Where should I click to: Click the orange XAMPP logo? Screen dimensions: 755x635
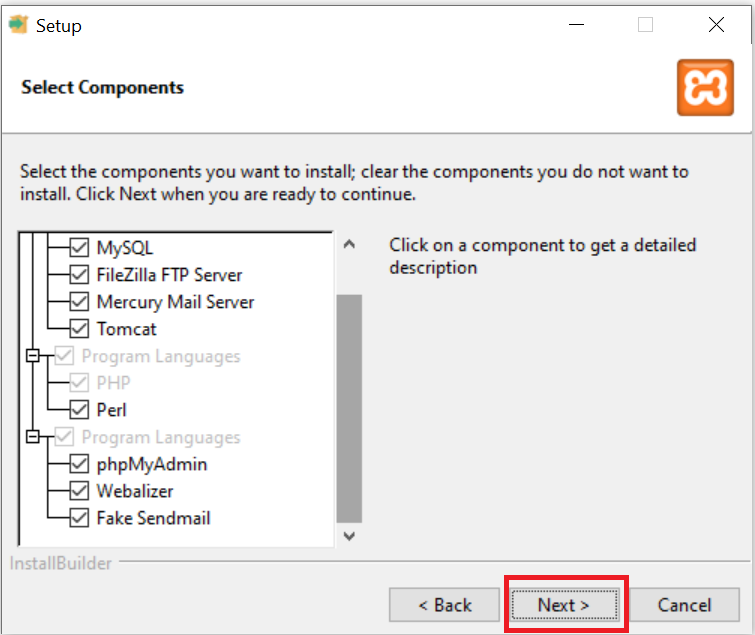(x=705, y=88)
